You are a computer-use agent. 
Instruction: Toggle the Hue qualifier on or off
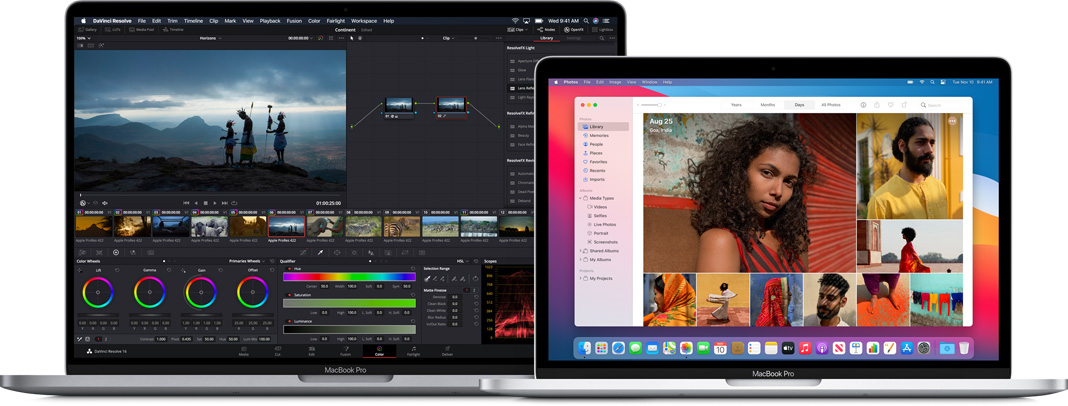coord(288,268)
